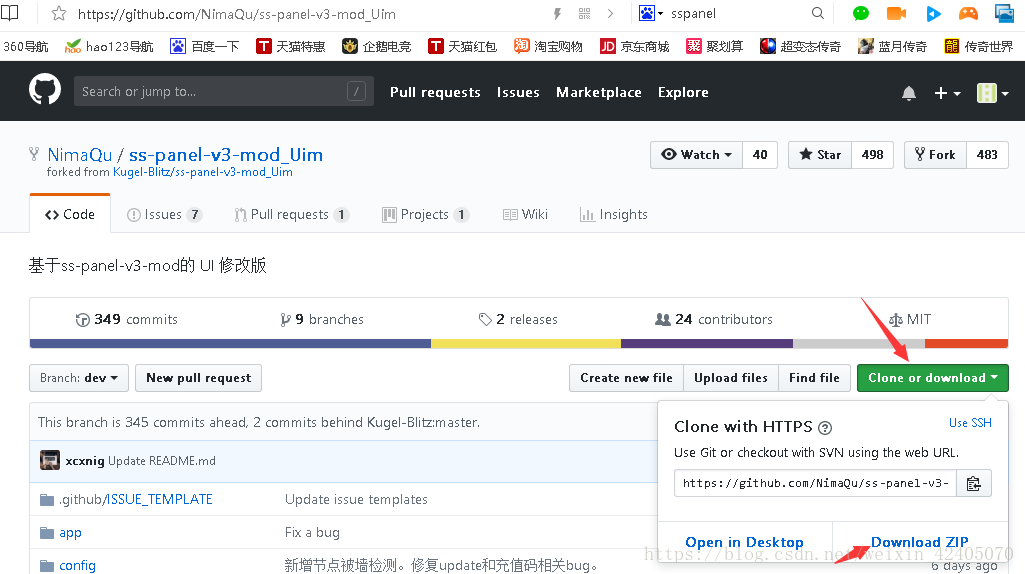Click the orange video camera toolbar icon
The image size is (1025, 574).
pos(896,13)
